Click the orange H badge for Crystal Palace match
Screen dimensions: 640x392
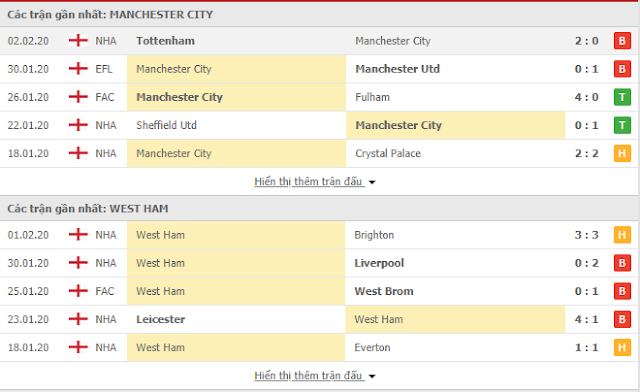pos(622,154)
